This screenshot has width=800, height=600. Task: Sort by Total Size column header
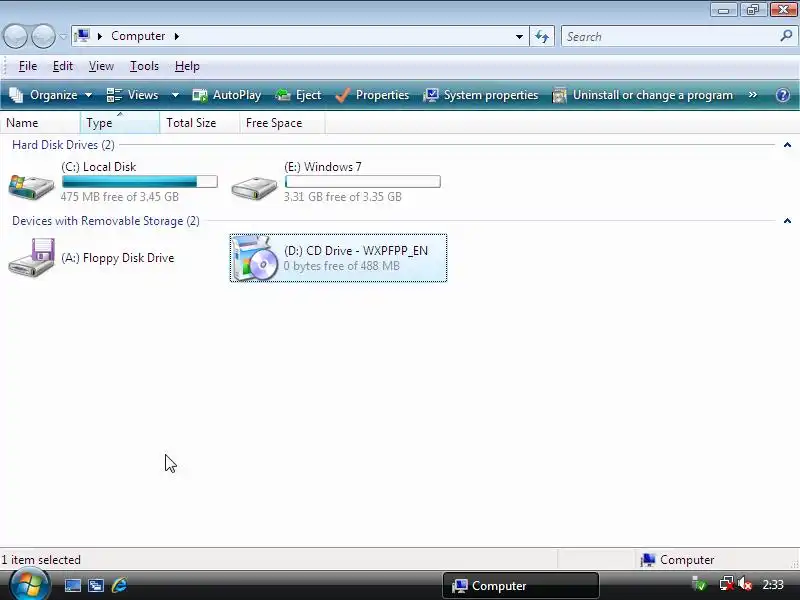click(199, 123)
